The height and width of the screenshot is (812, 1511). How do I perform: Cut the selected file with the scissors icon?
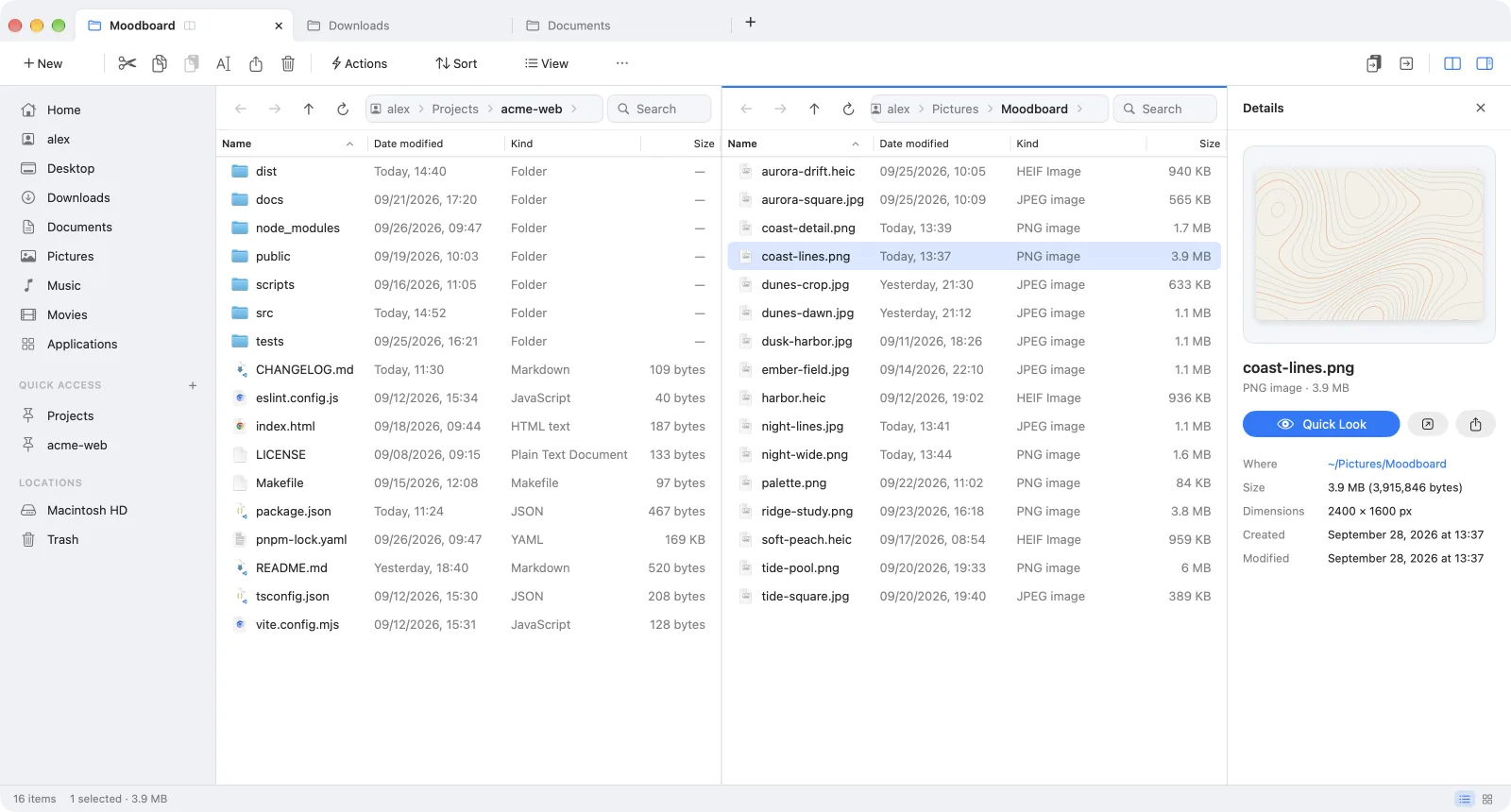(127, 63)
